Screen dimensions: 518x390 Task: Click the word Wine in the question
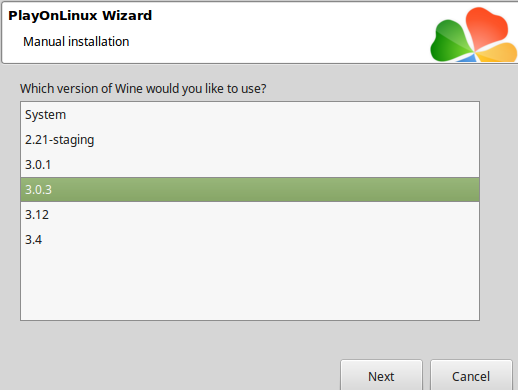(x=129, y=89)
